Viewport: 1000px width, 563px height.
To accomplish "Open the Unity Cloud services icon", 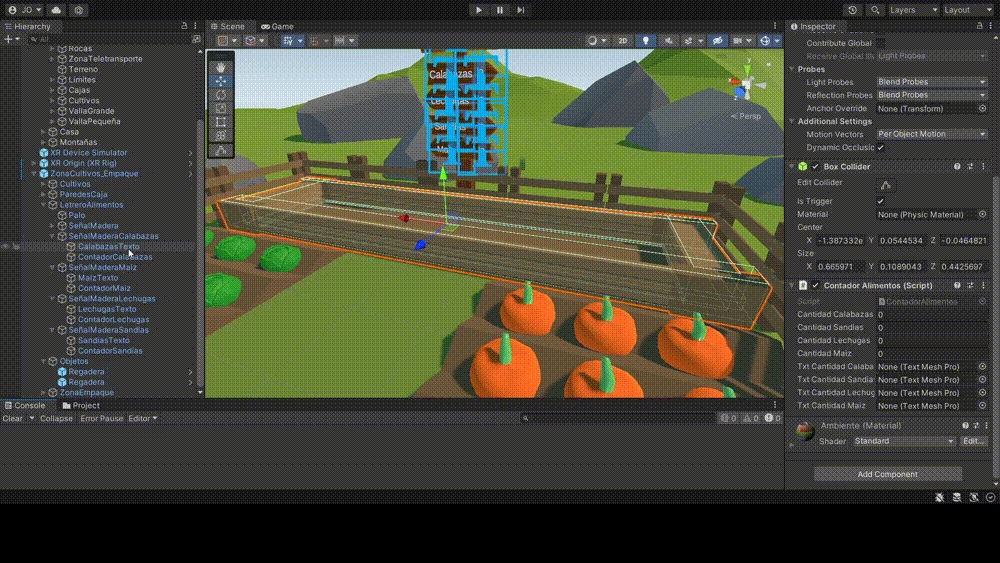I will [x=56, y=10].
